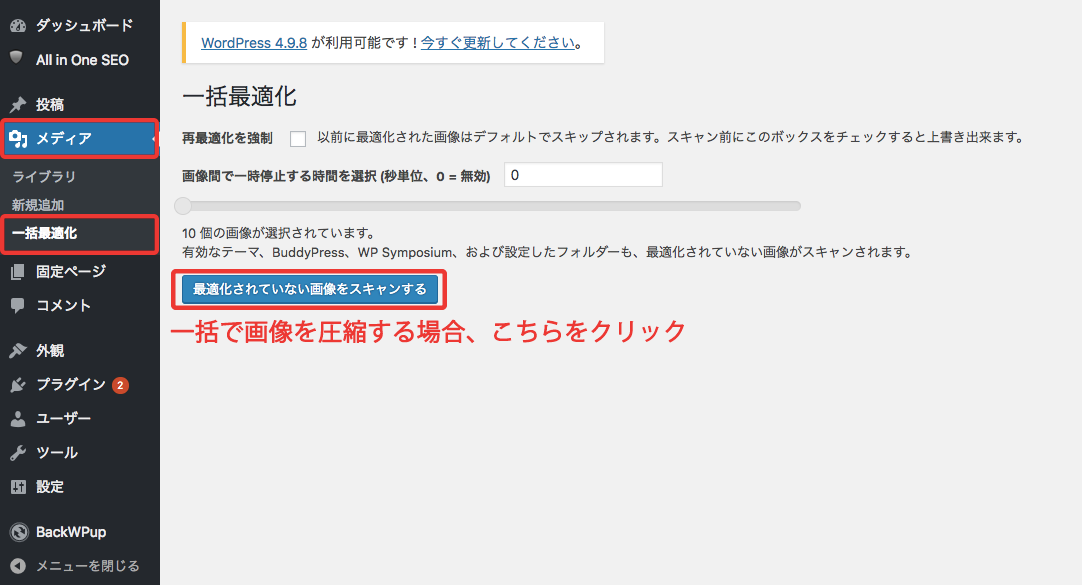
Task: Open the Add New (新規追加) media item
Action: click(x=38, y=205)
